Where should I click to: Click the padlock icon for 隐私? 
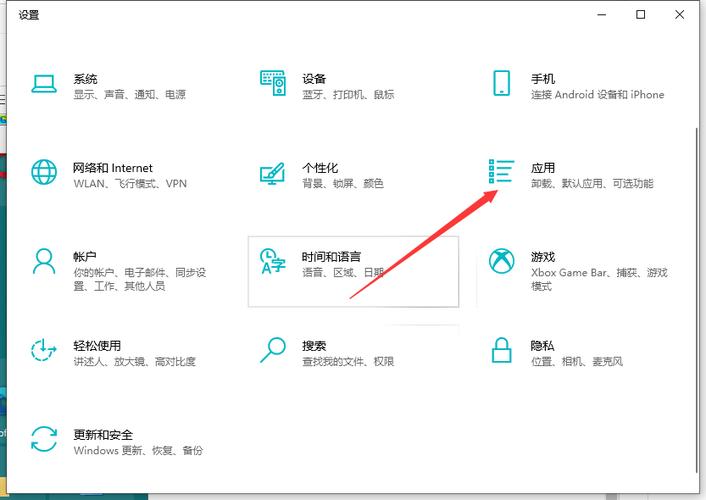point(501,350)
